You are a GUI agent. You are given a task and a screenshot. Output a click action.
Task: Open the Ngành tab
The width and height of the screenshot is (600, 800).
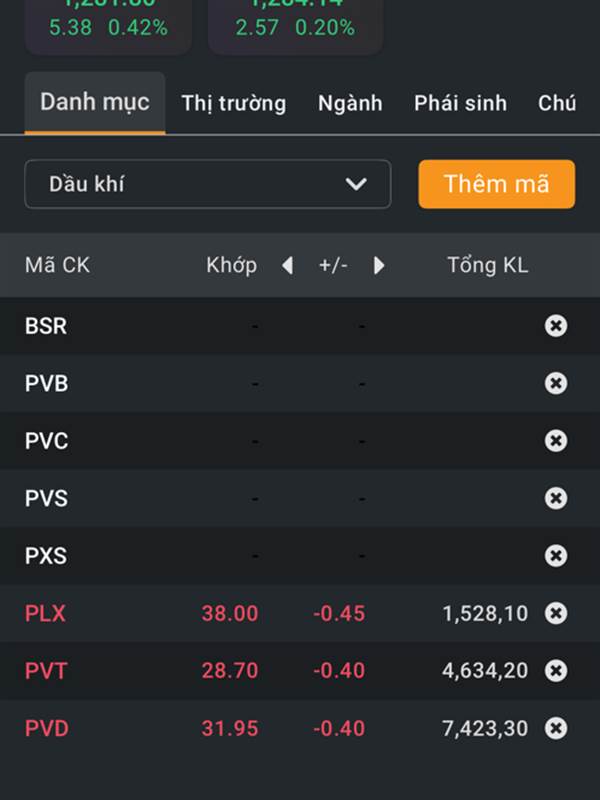pyautogui.click(x=350, y=103)
